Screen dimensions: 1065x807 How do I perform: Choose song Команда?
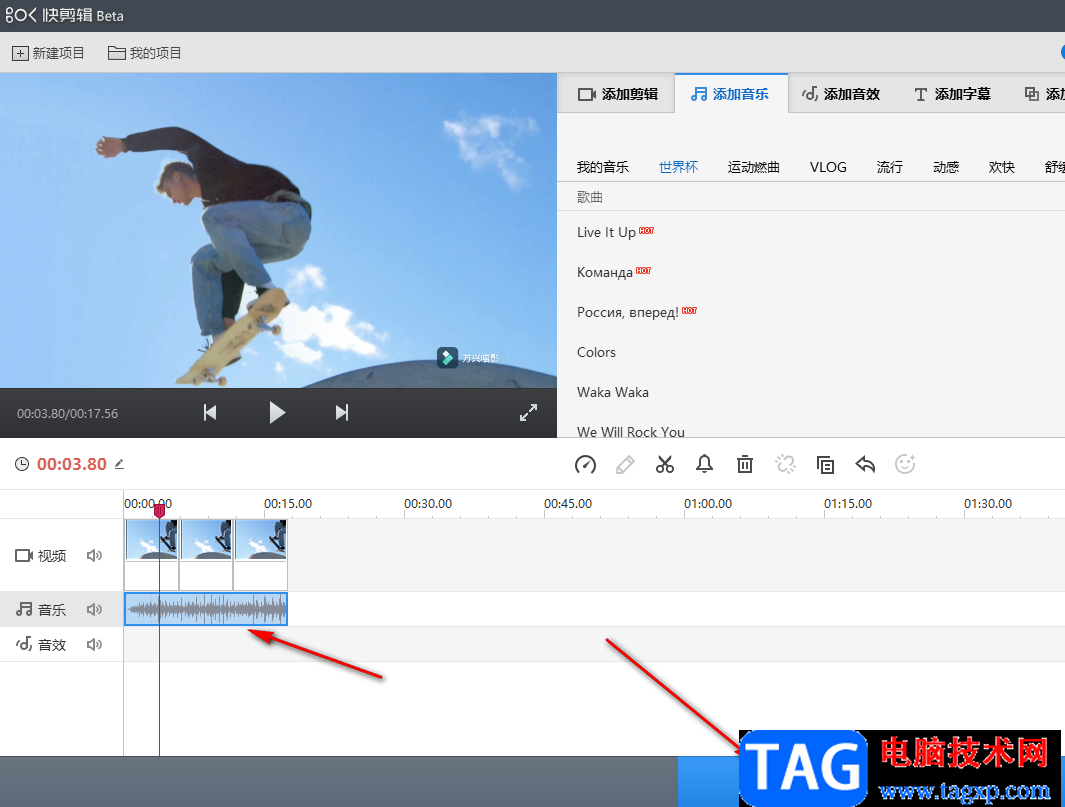[x=604, y=272]
